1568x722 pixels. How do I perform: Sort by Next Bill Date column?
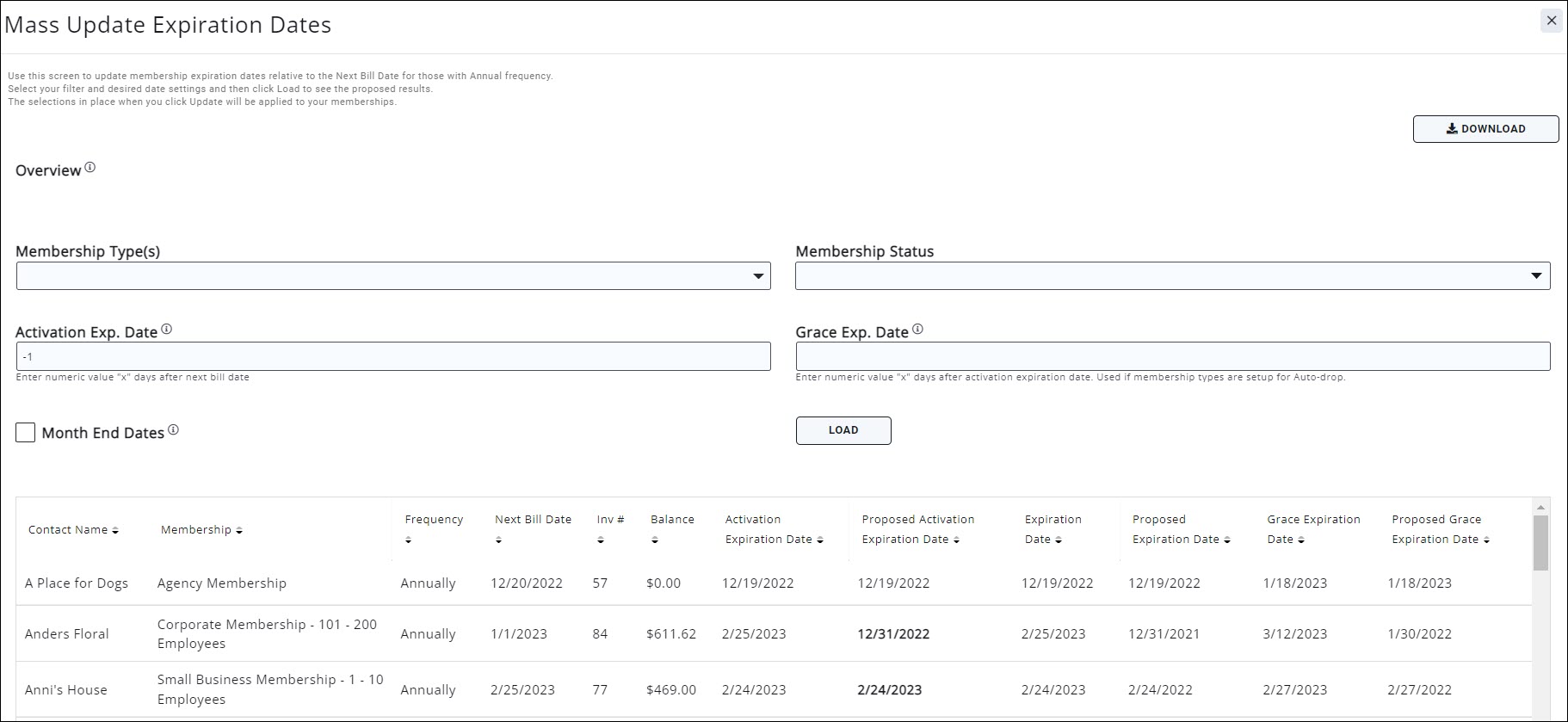coord(498,540)
